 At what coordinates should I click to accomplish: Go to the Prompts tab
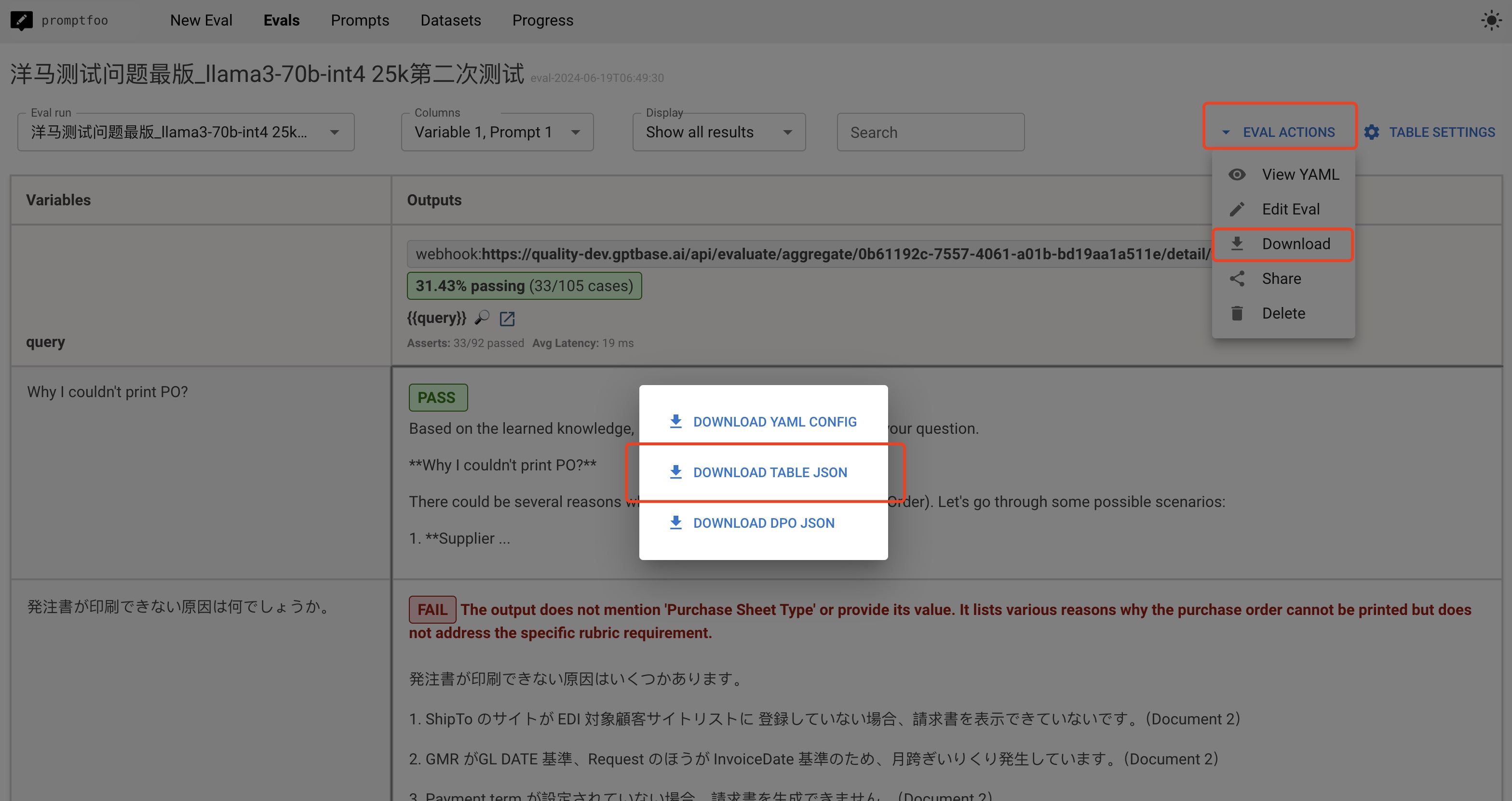click(x=360, y=21)
